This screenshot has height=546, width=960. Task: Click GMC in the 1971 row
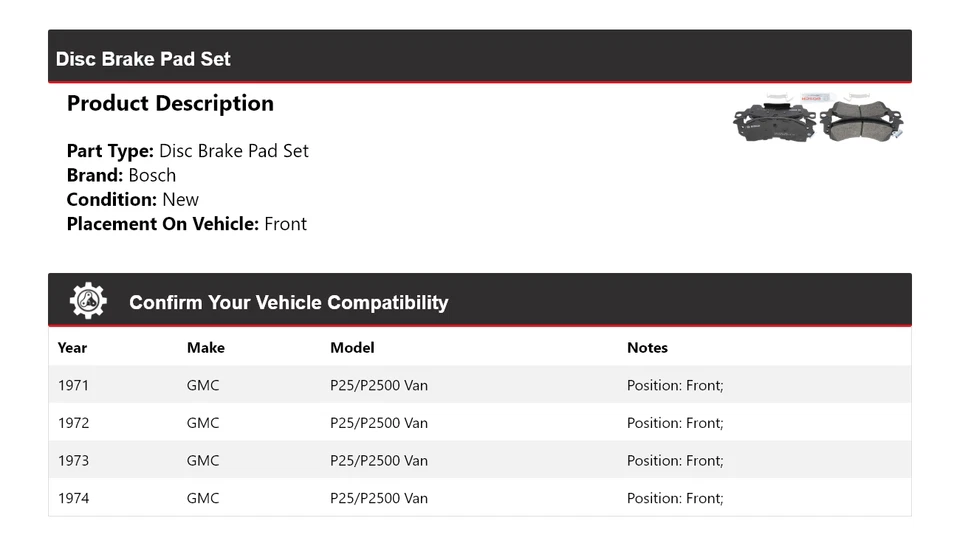click(x=203, y=385)
